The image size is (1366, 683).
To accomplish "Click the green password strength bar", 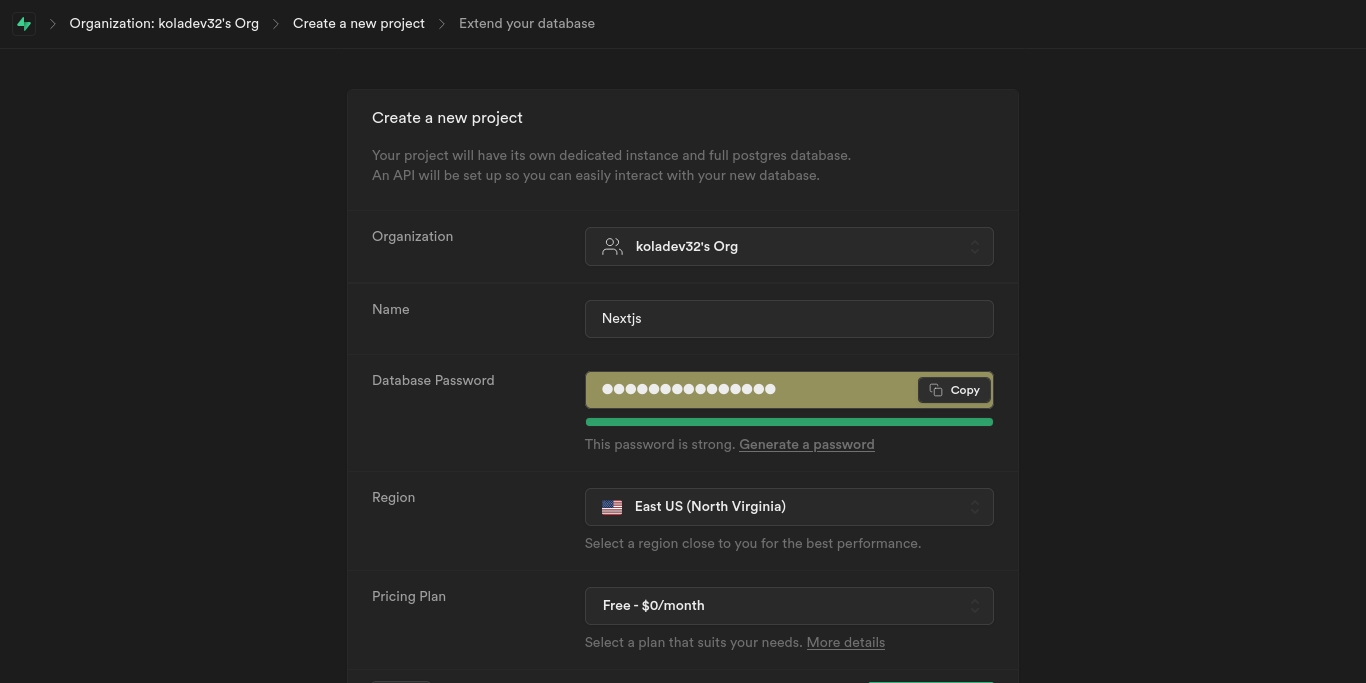I will click(788, 422).
